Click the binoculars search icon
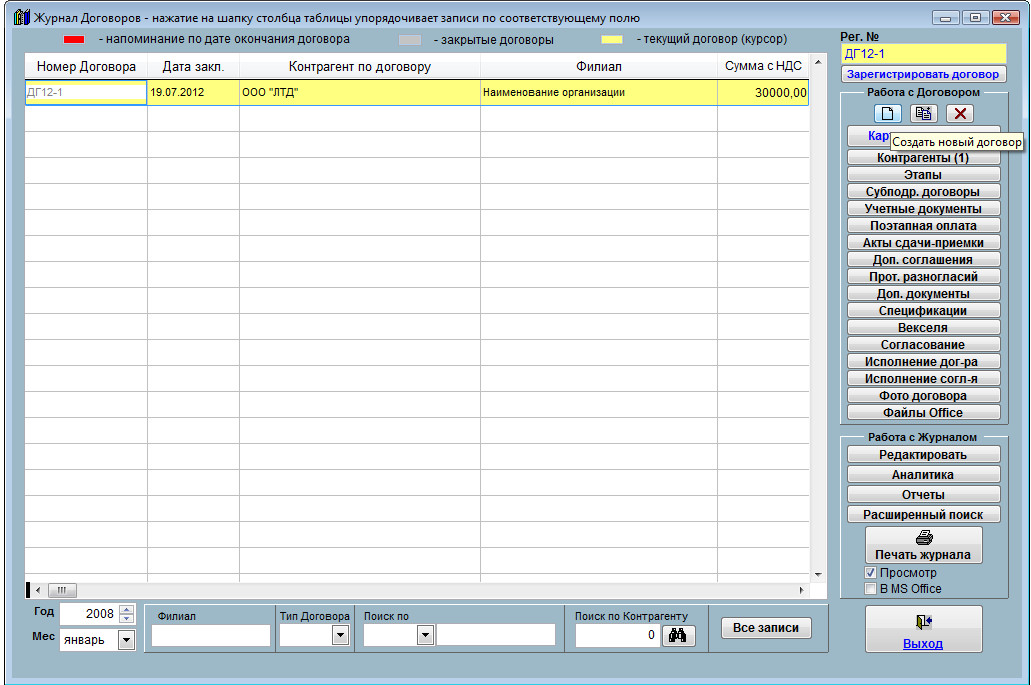Viewport: 1031px width, 685px height. pyautogui.click(x=678, y=635)
